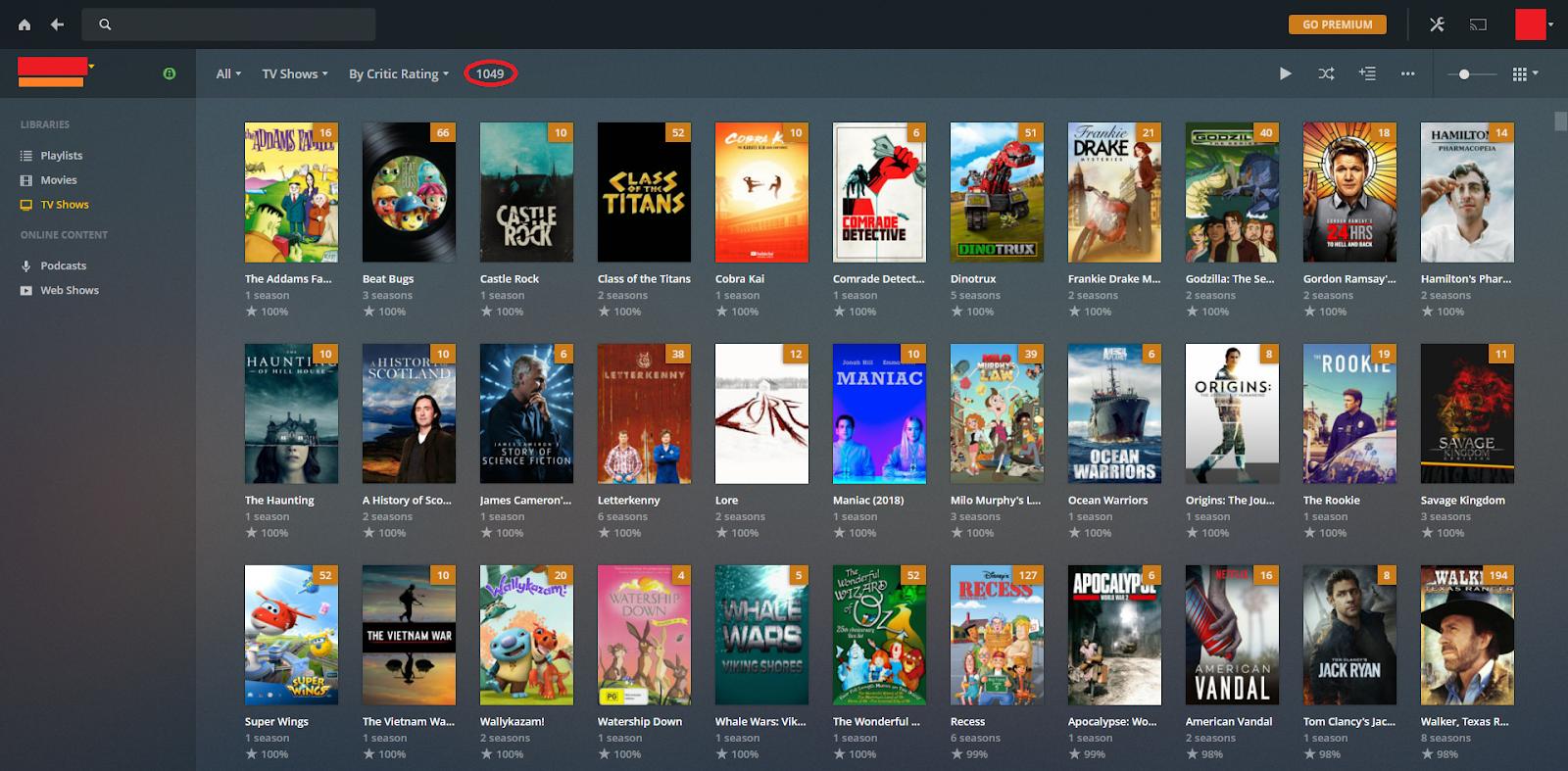Open The Wonderful Wizard of Oz poster
The width and height of the screenshot is (1568, 771).
point(879,635)
